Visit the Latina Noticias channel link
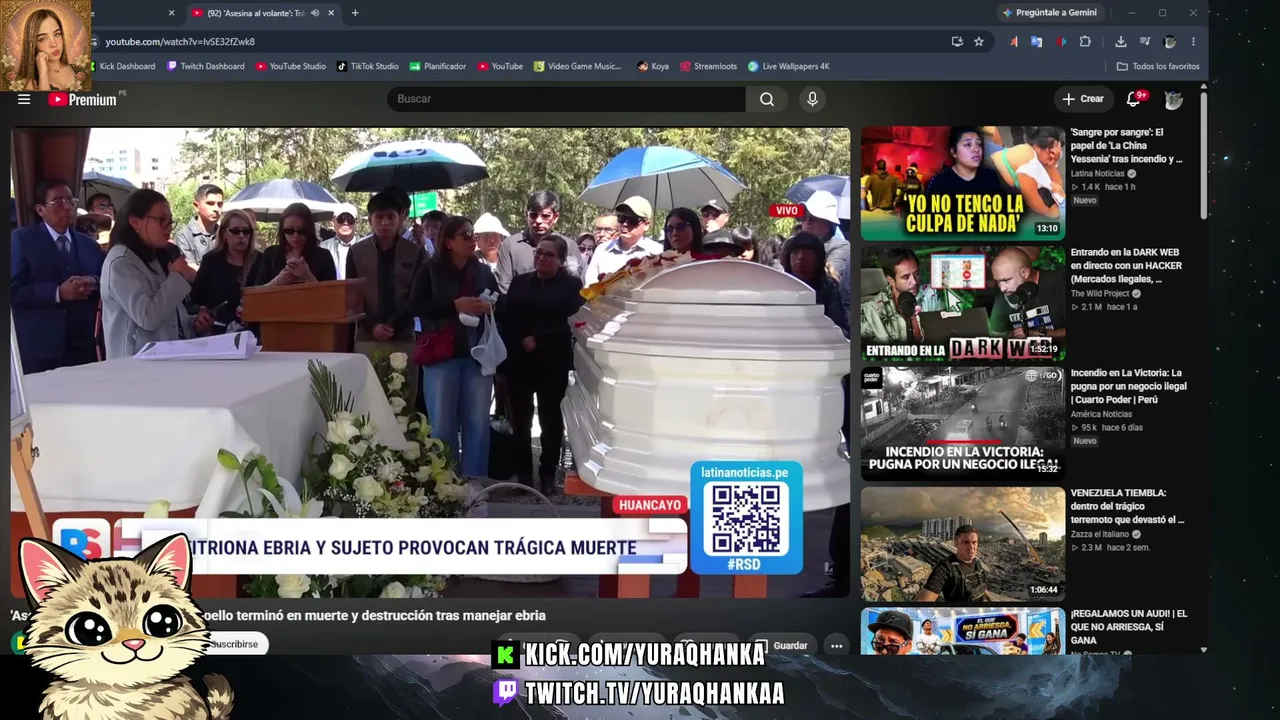This screenshot has height=720, width=1280. pos(1098,174)
